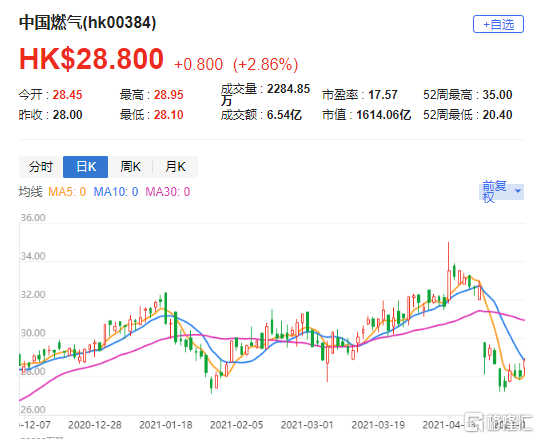Click date label 2021-01-18
This screenshot has height=439, width=539.
(x=165, y=425)
